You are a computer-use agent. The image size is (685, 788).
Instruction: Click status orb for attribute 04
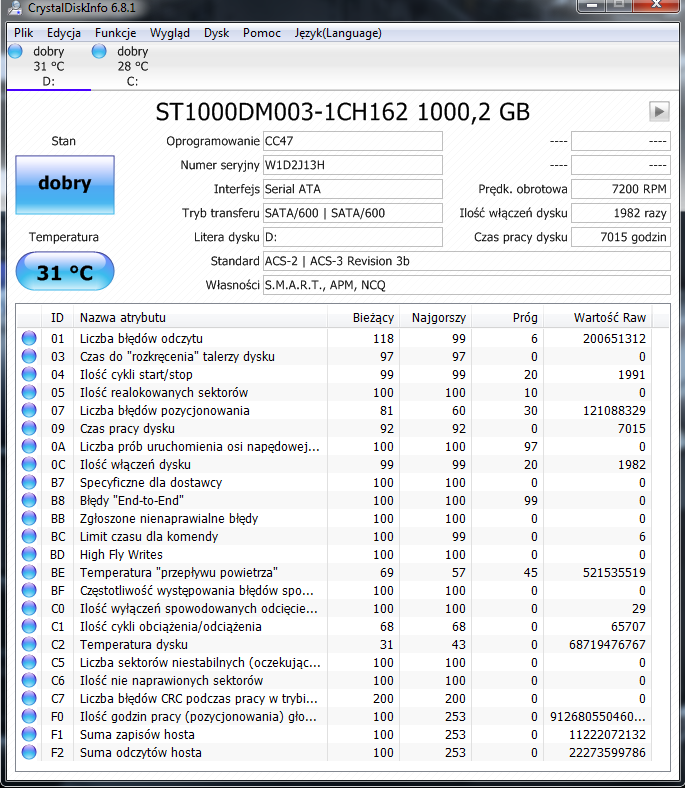pos(29,374)
